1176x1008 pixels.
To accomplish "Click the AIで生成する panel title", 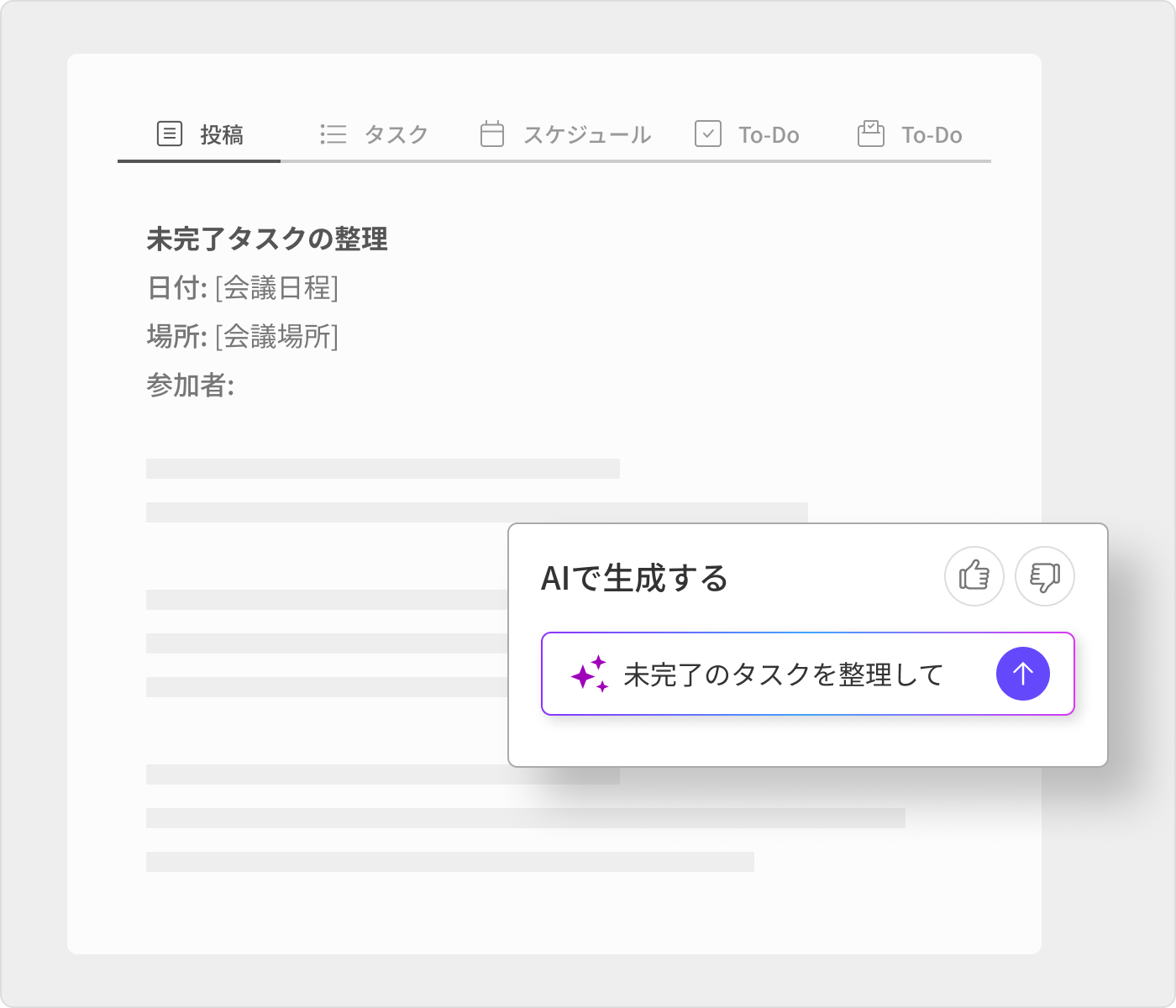I will pyautogui.click(x=634, y=579).
